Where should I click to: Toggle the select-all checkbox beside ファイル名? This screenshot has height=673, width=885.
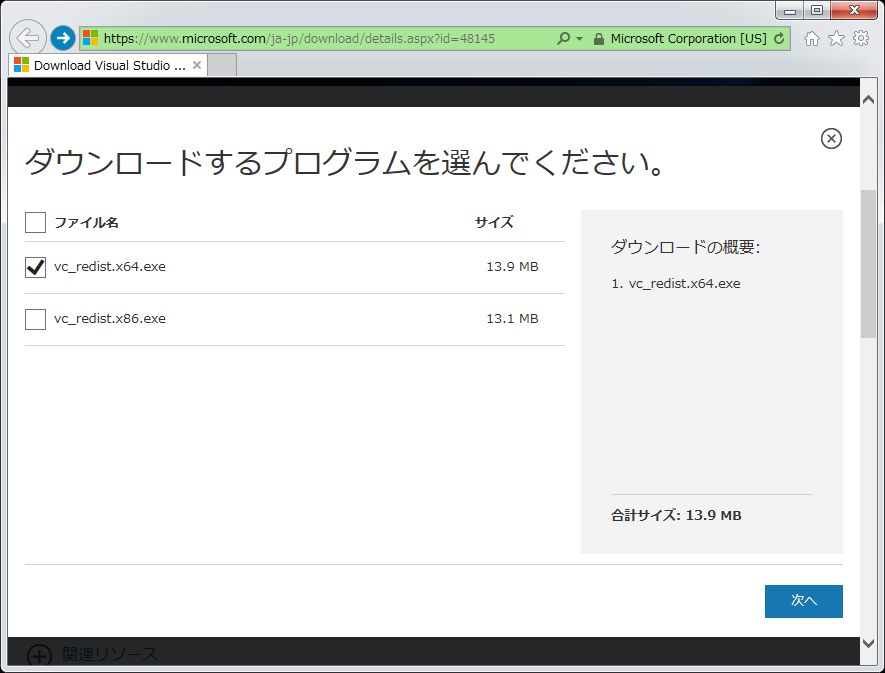click(x=35, y=222)
